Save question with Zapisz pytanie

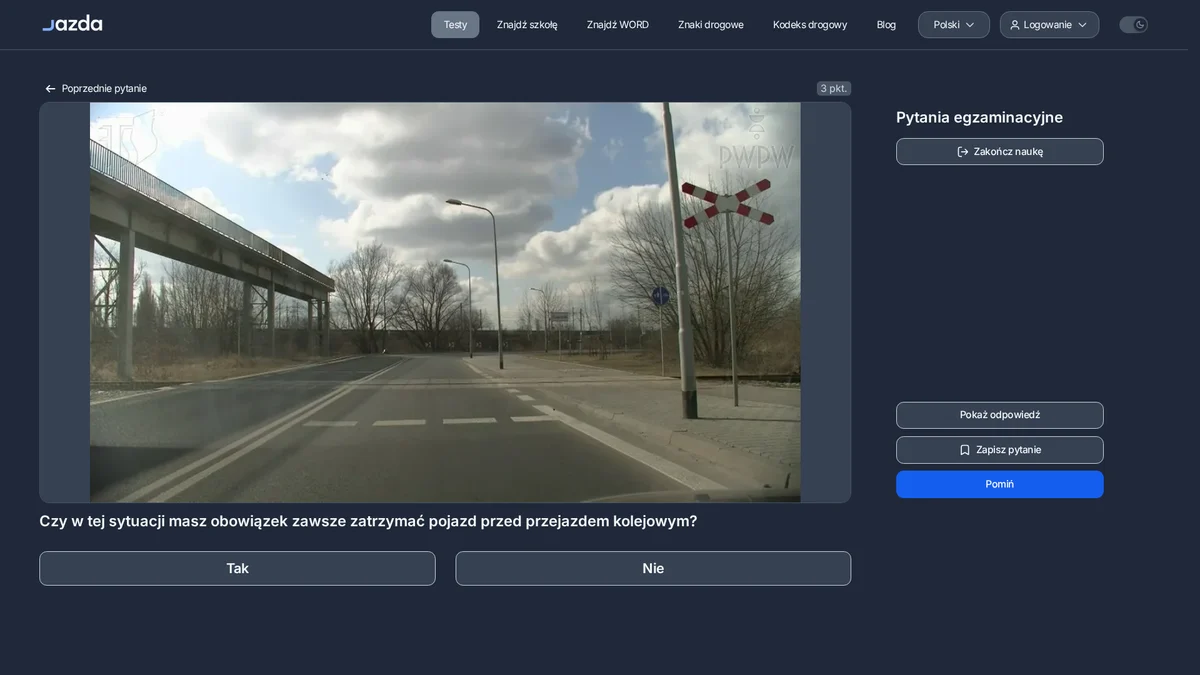coord(1000,450)
